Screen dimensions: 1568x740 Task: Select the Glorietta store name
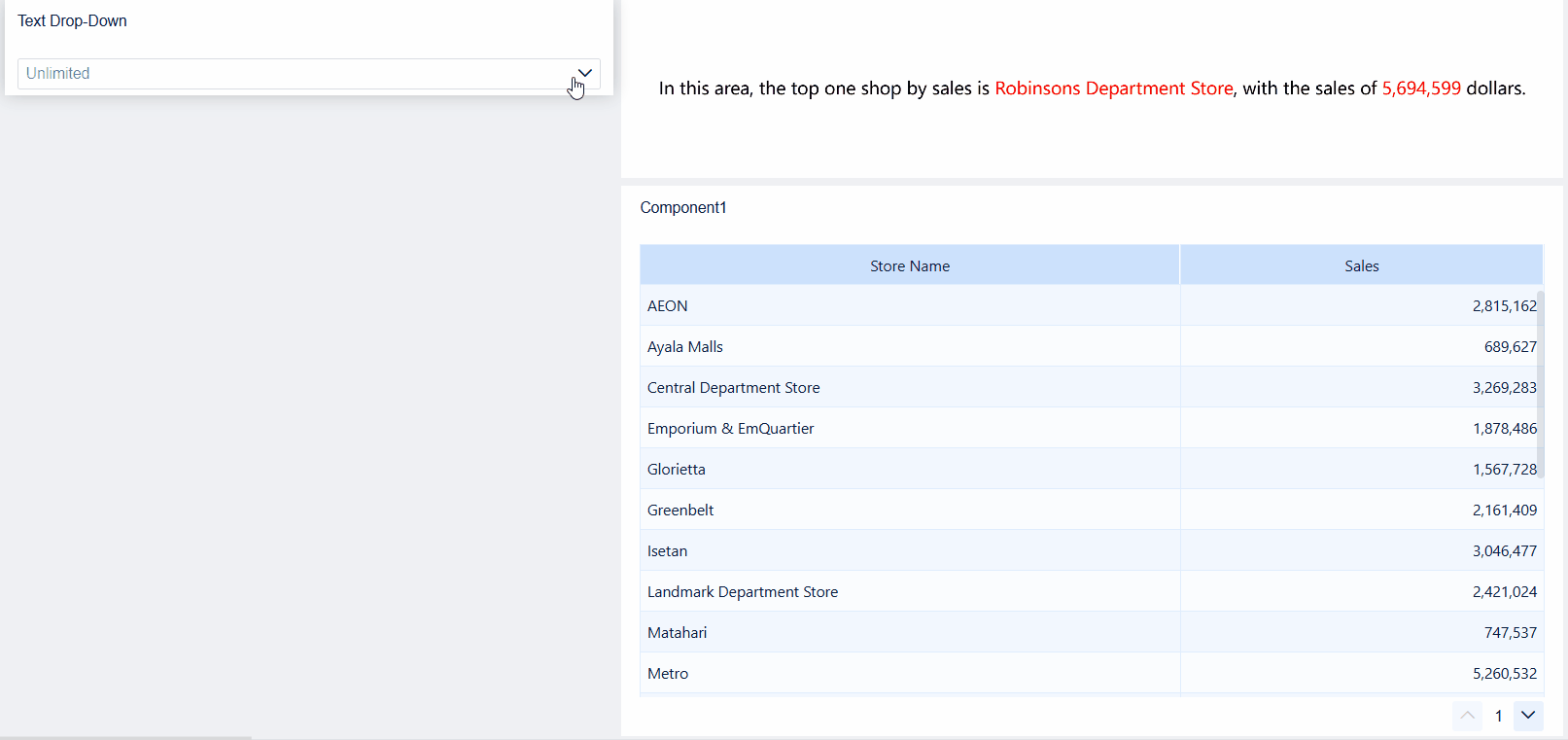[x=677, y=470]
